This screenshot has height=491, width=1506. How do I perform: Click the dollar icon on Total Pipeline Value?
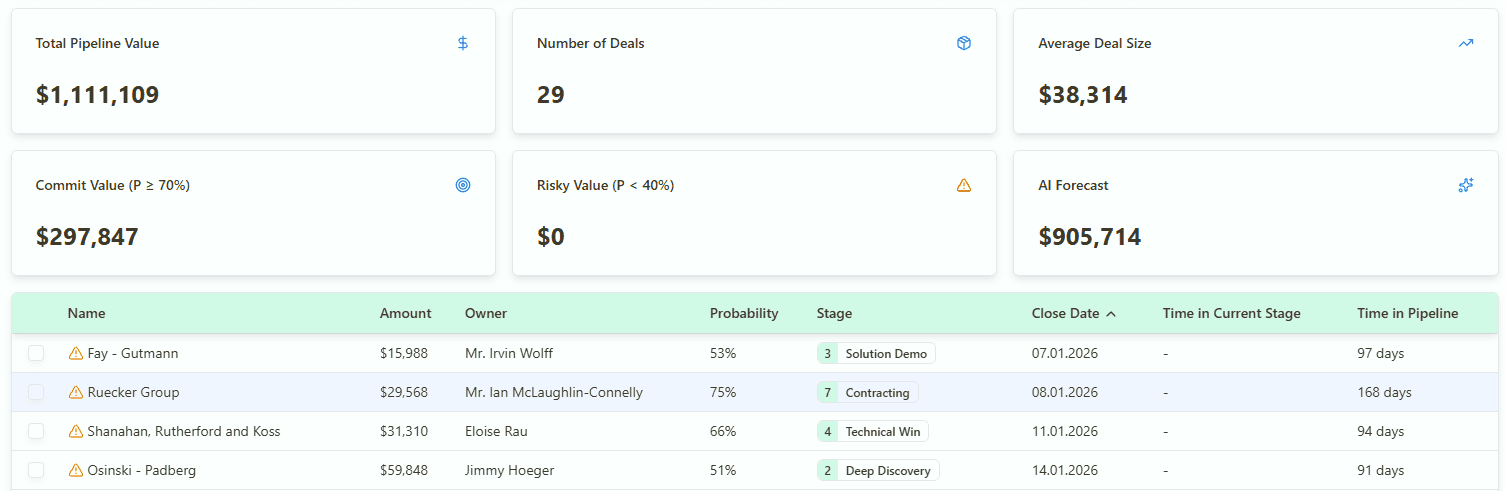point(463,43)
